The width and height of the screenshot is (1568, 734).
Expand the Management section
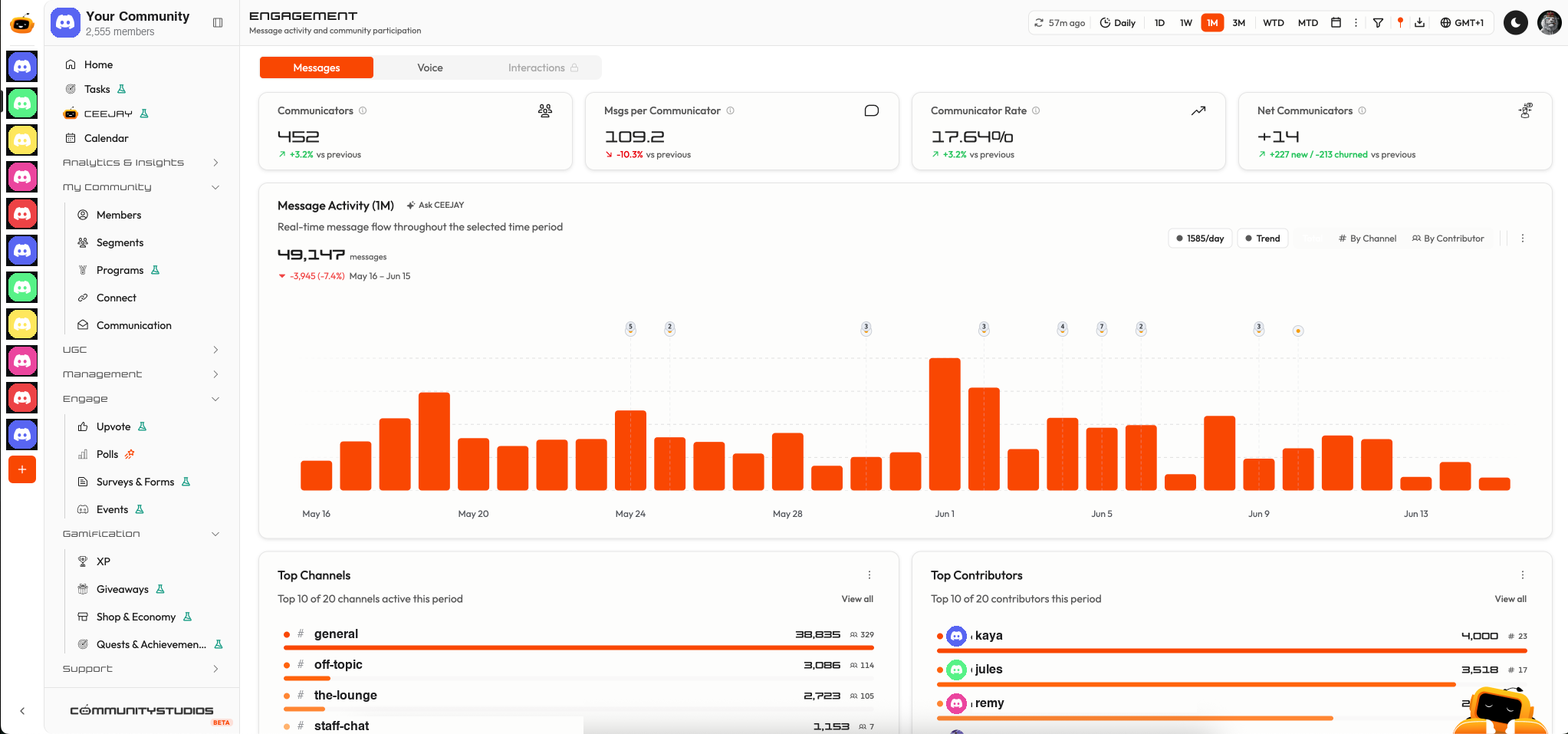click(141, 374)
